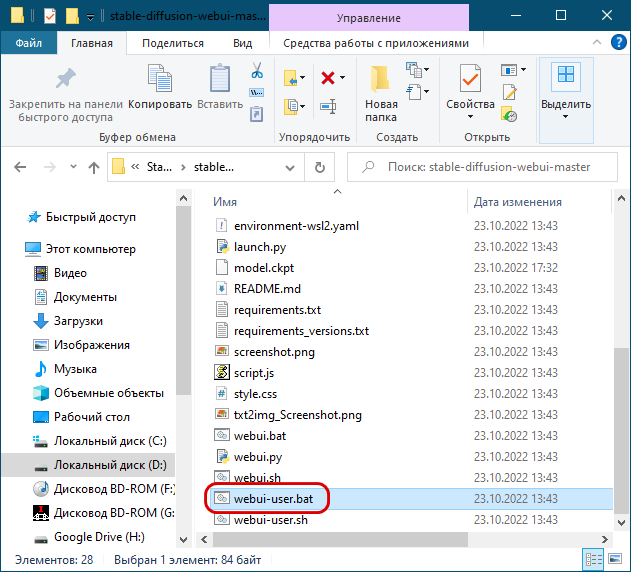Click the Properties icon in title bar
Screen dimensions: 631x572
tap(50, 16)
